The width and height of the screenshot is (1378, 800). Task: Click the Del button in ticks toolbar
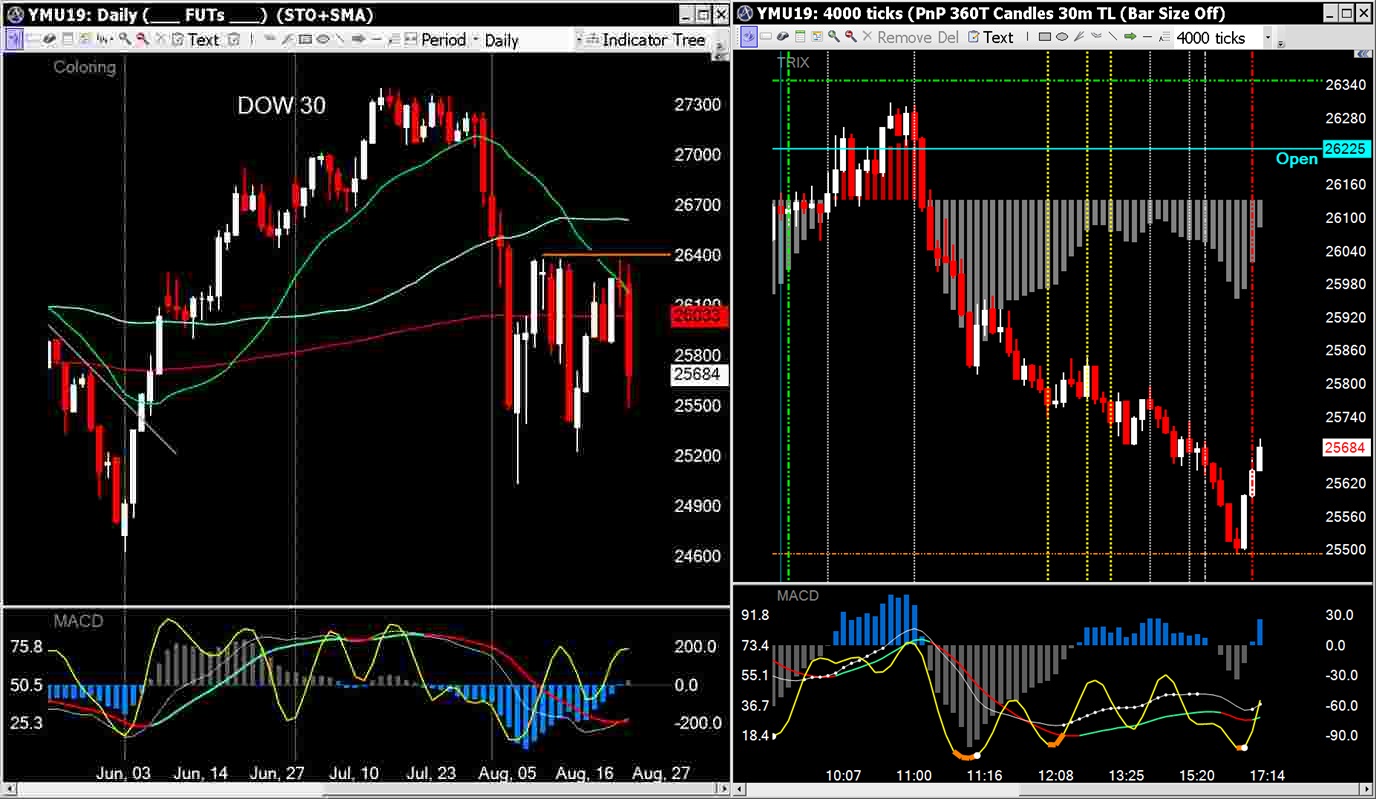(948, 38)
